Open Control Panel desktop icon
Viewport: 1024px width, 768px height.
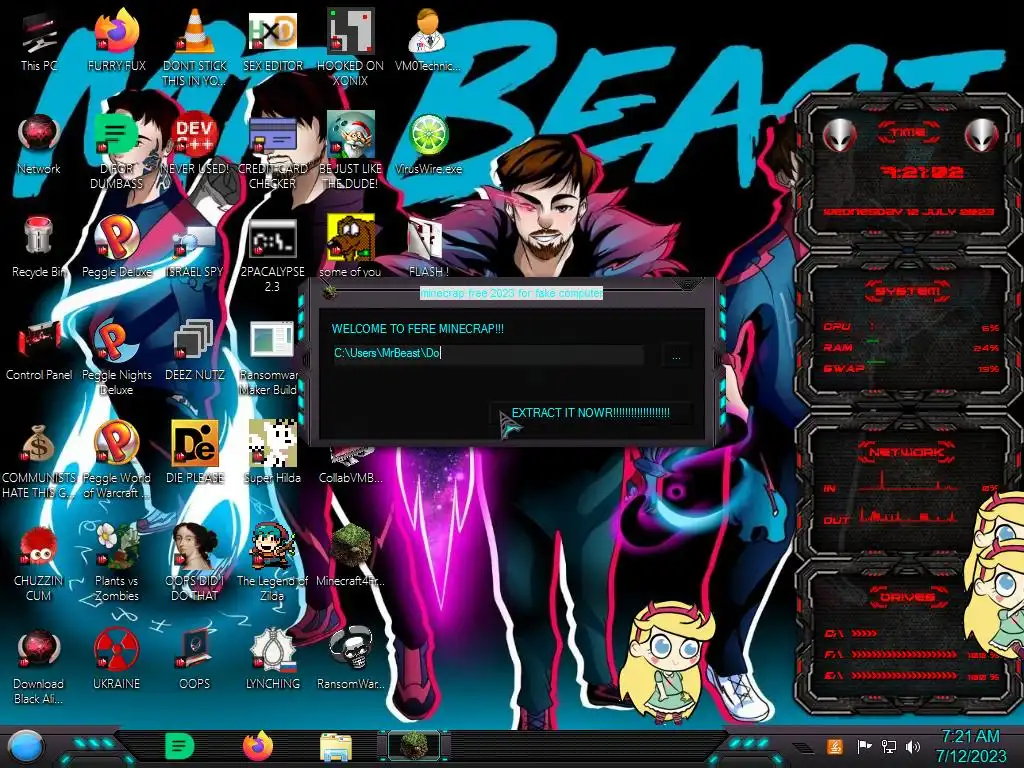point(39,351)
